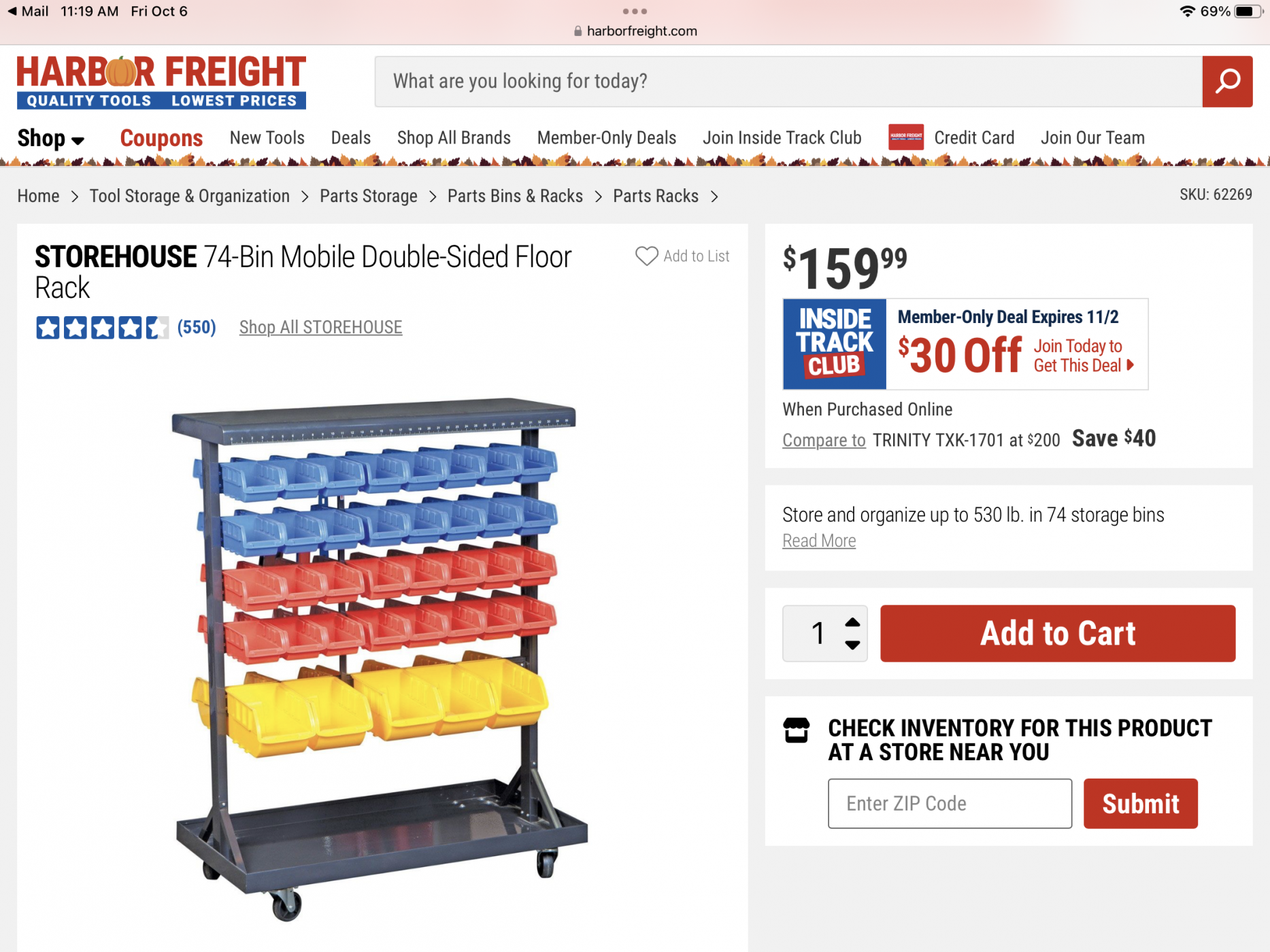Click the chevron after Parts Racks breadcrumb
1270x952 pixels.
[x=714, y=197]
